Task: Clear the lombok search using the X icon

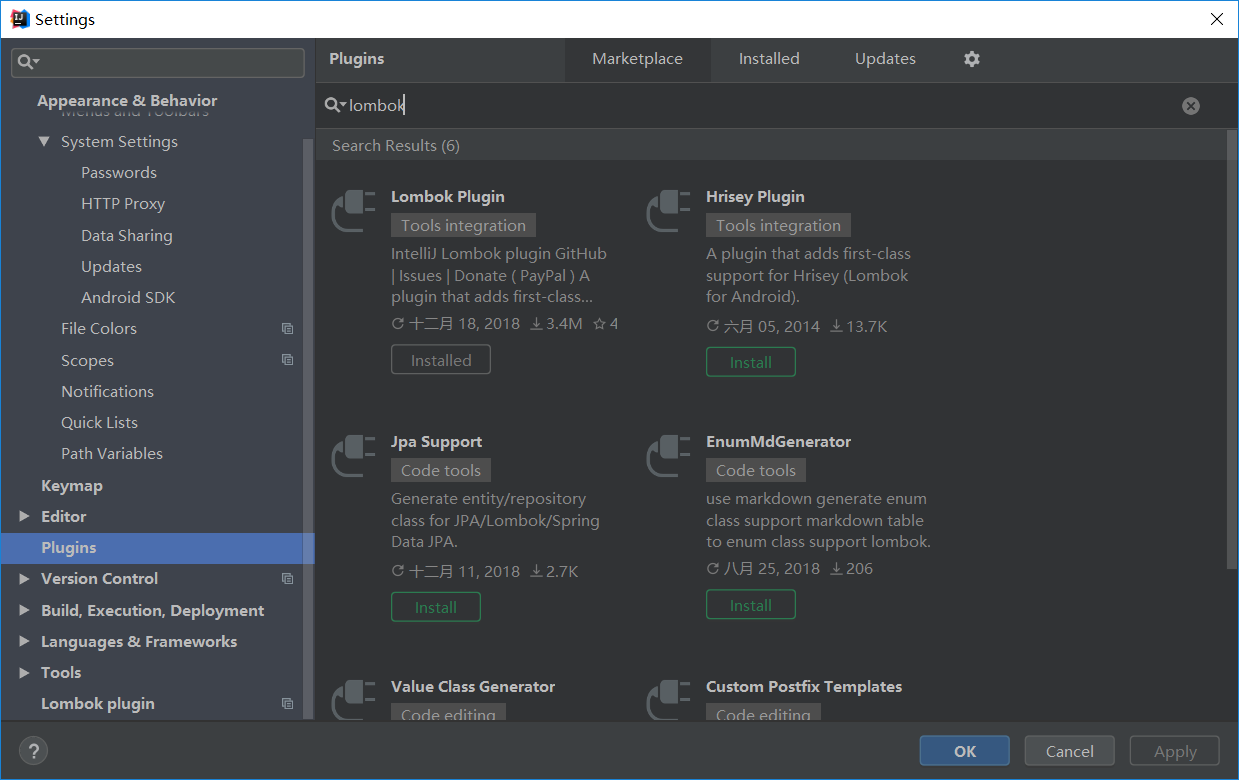Action: pyautogui.click(x=1190, y=105)
